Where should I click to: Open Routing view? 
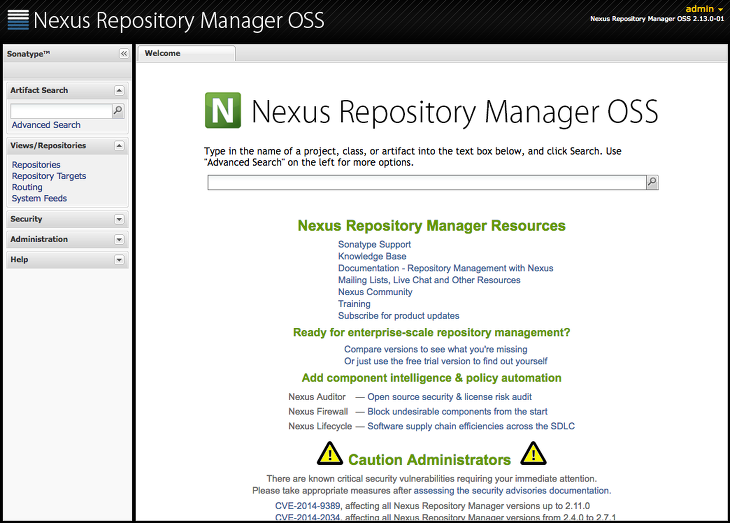tap(27, 187)
